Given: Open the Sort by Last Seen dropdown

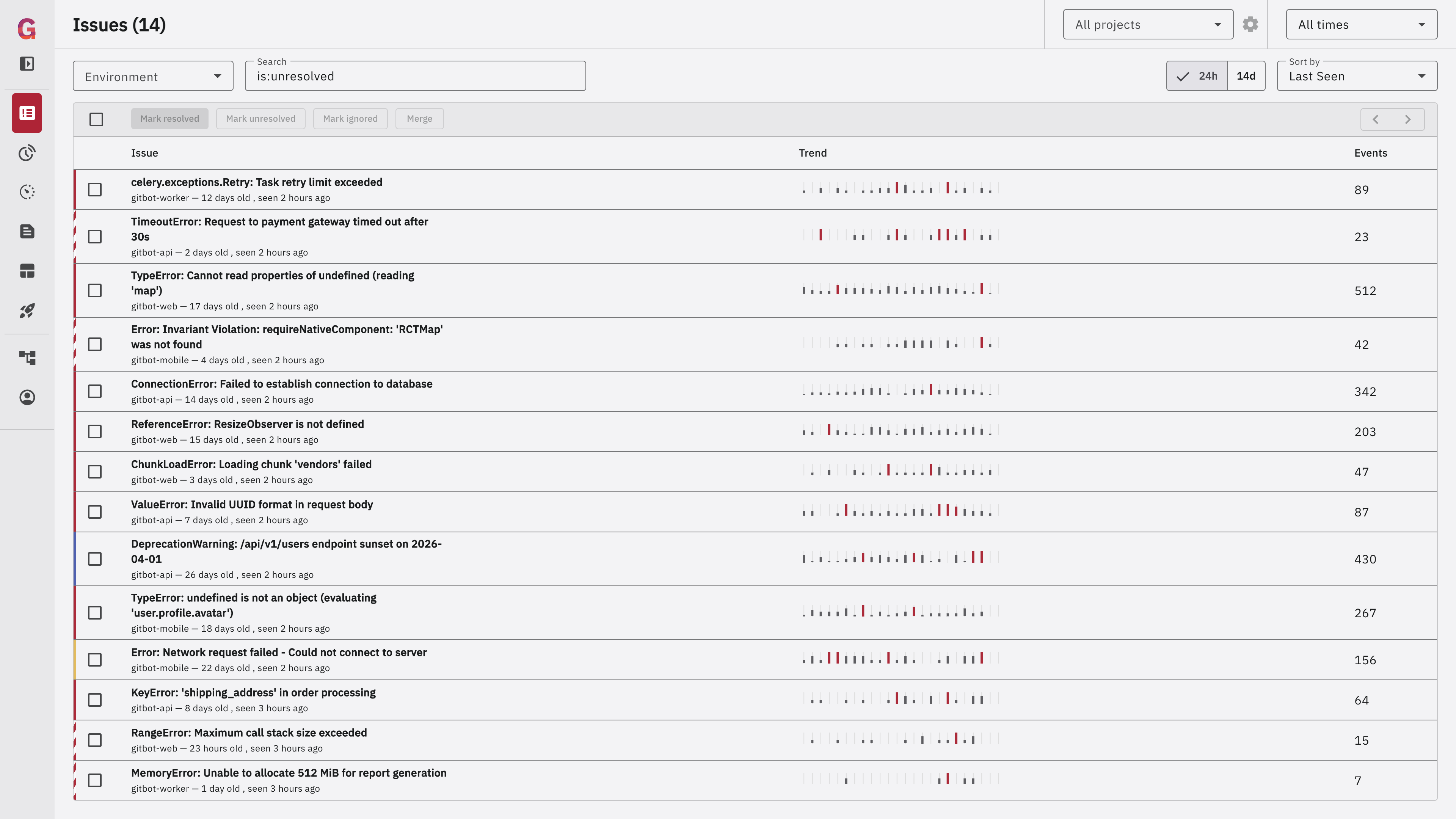Looking at the screenshot, I should click(1357, 76).
